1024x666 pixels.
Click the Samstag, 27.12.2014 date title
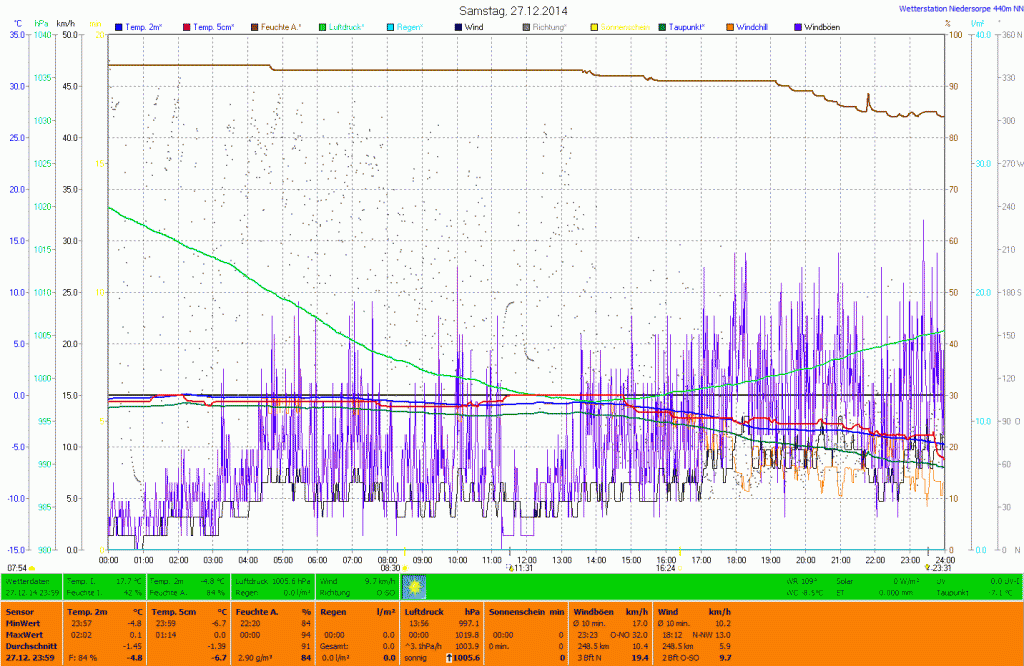511,10
